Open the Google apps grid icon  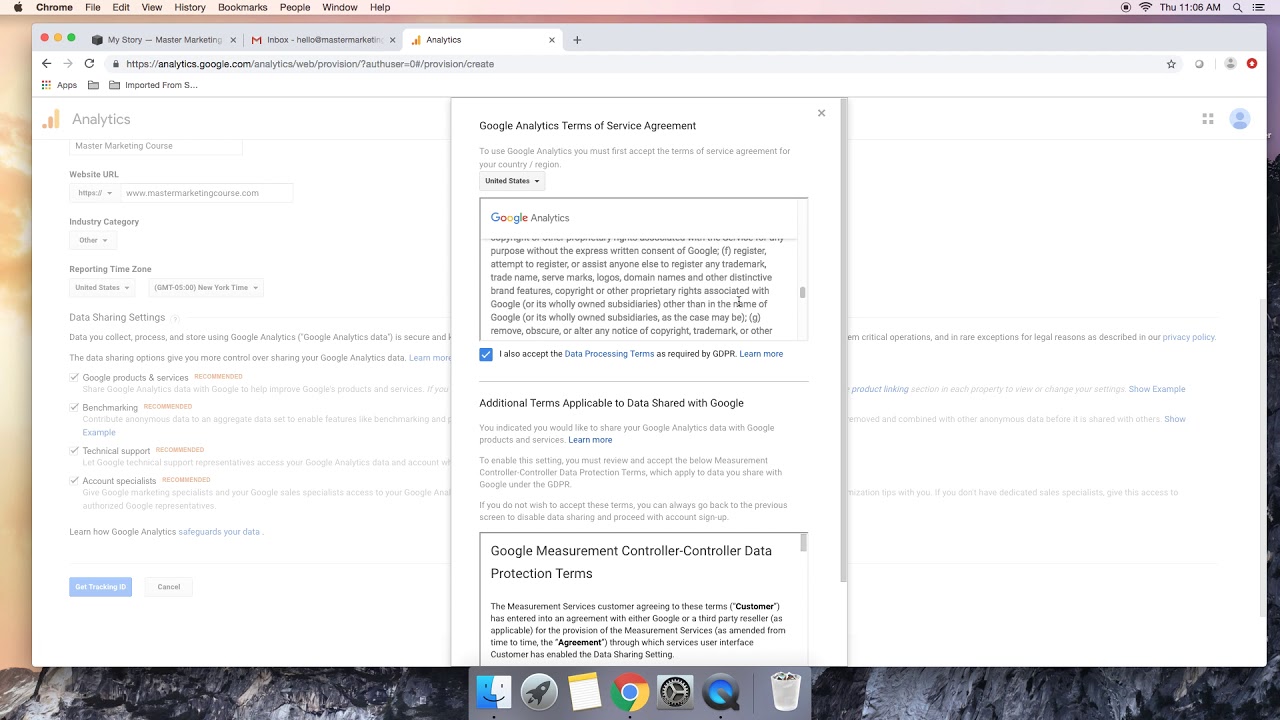point(1208,119)
